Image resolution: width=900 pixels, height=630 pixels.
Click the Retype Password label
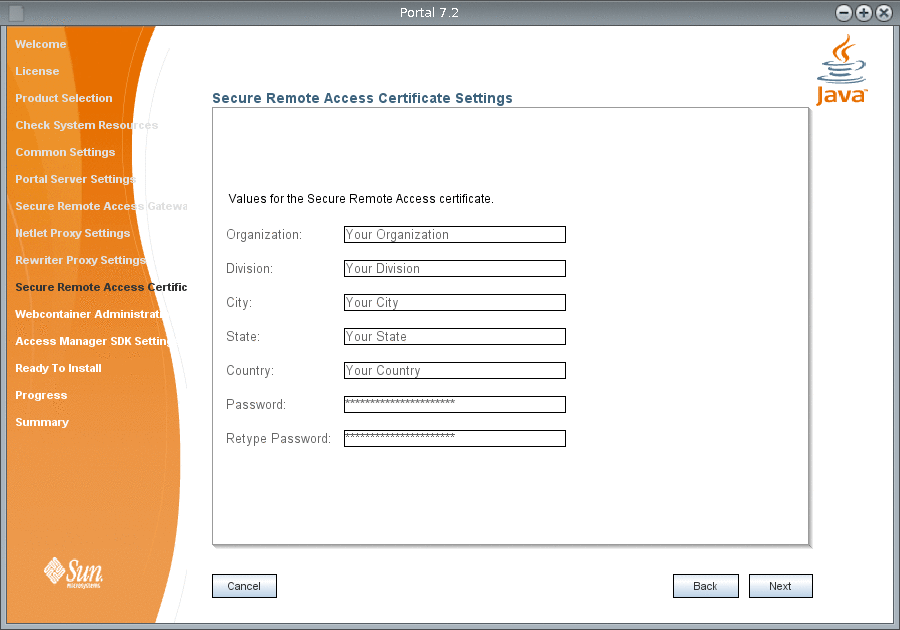pos(278,438)
